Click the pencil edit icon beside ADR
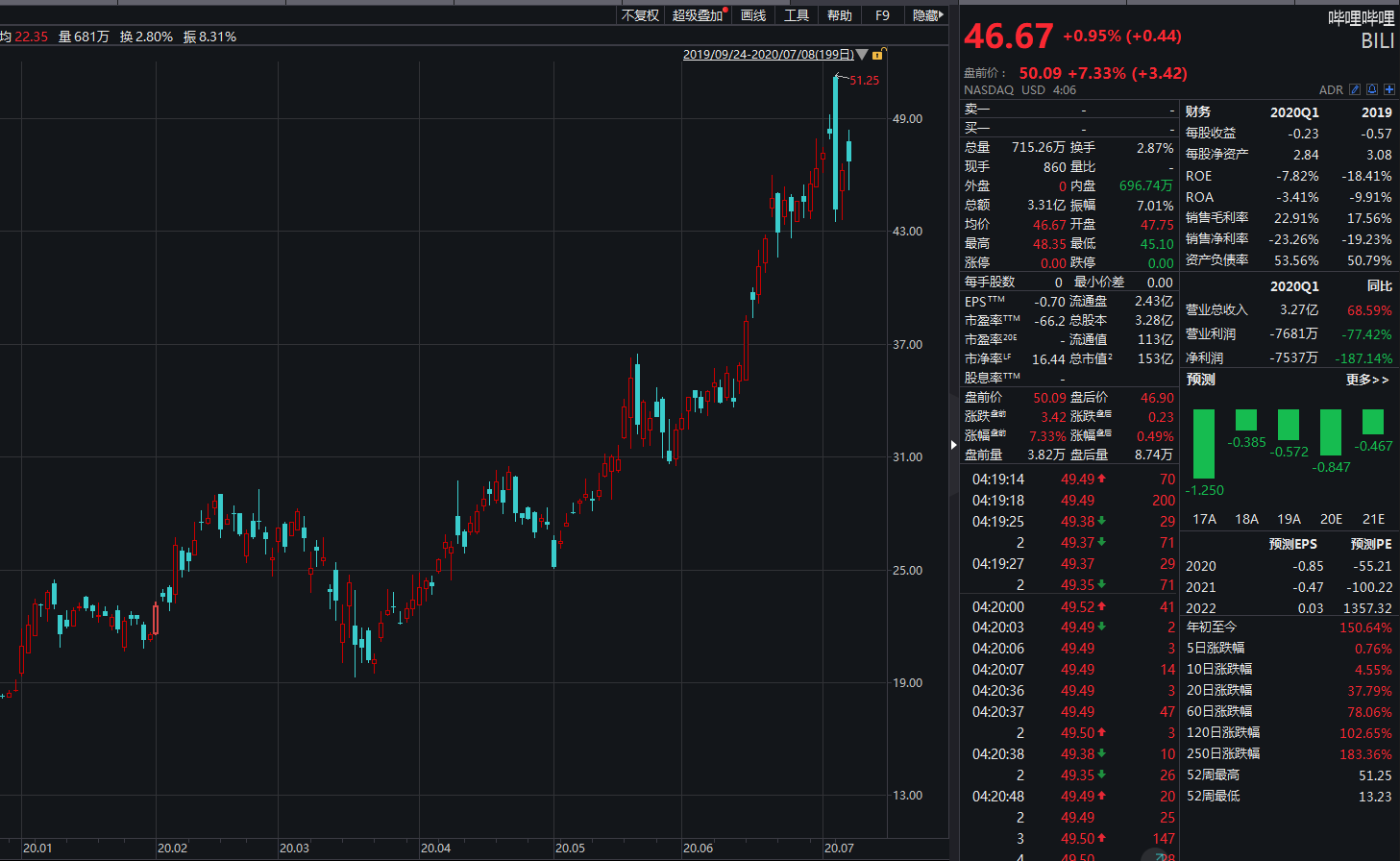 point(1355,89)
